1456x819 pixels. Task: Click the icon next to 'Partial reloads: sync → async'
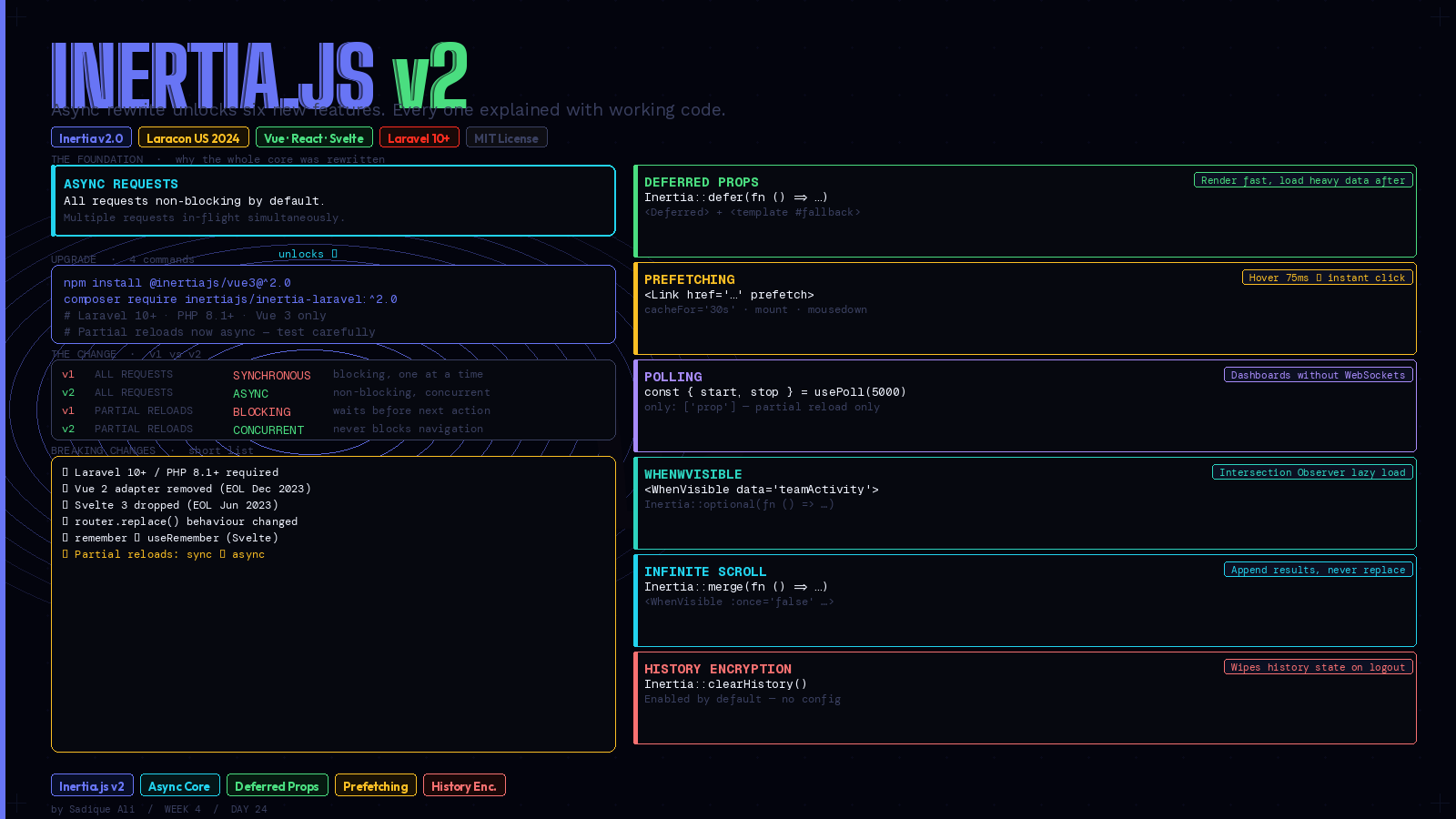[x=66, y=554]
